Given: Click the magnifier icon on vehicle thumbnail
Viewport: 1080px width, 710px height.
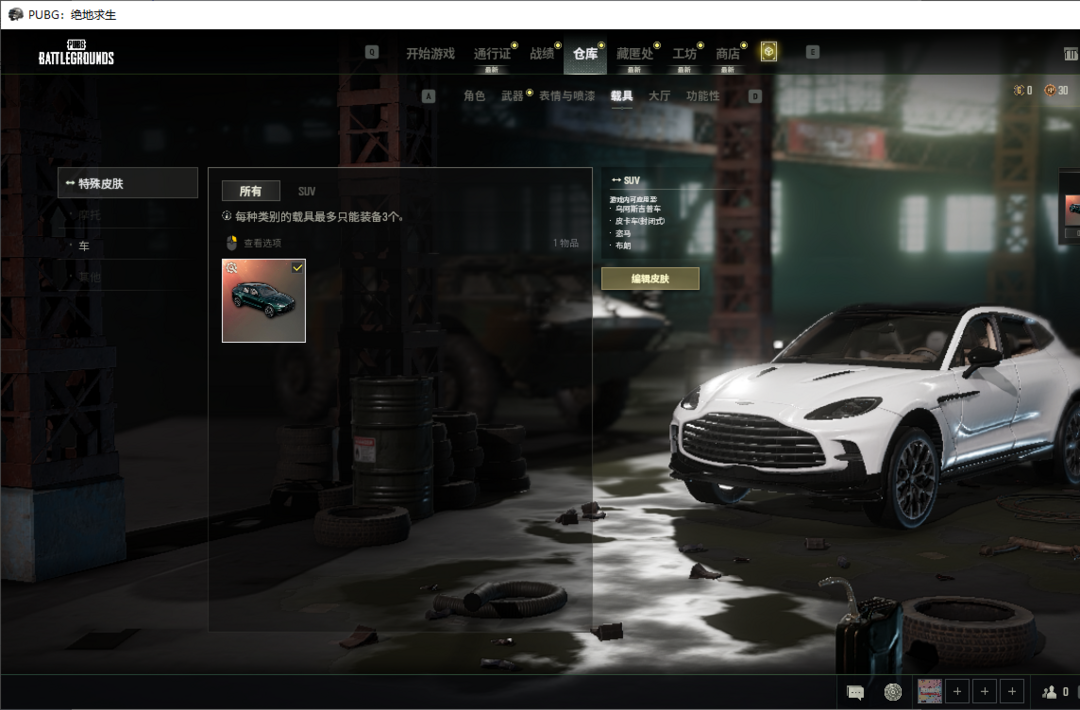Looking at the screenshot, I should 232,268.
